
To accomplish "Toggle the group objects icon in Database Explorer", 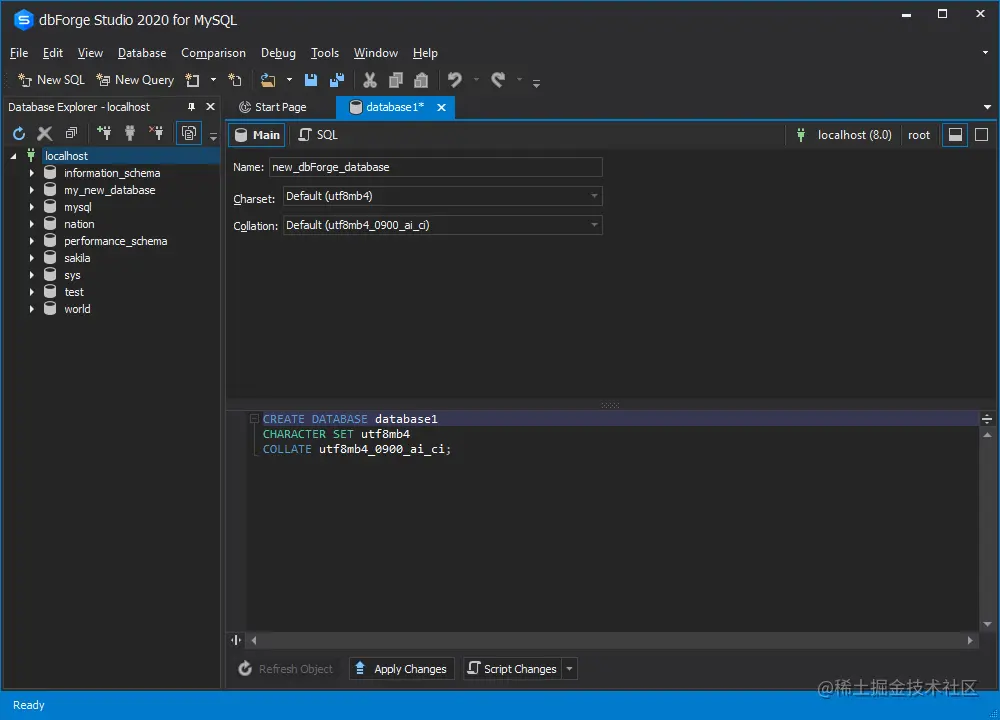I will (189, 132).
